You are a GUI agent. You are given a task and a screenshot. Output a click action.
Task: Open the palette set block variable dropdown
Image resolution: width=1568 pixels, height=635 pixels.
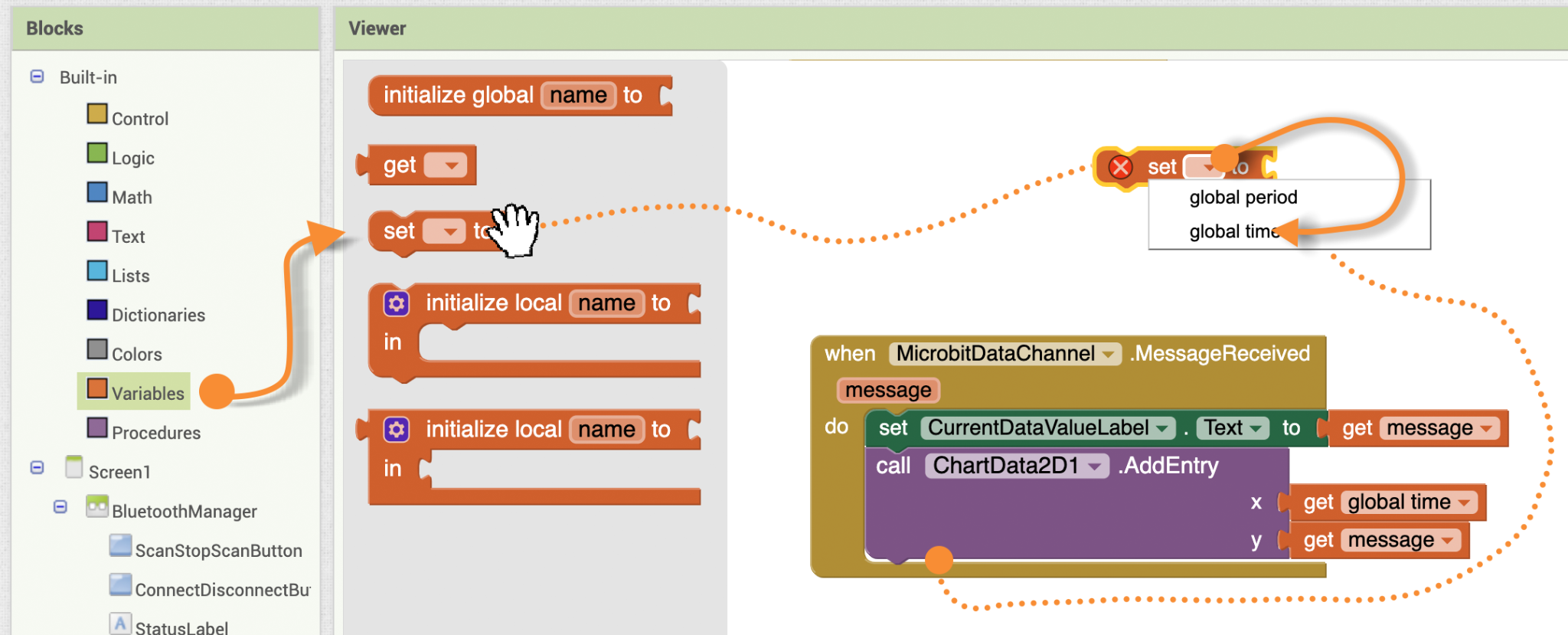click(444, 231)
